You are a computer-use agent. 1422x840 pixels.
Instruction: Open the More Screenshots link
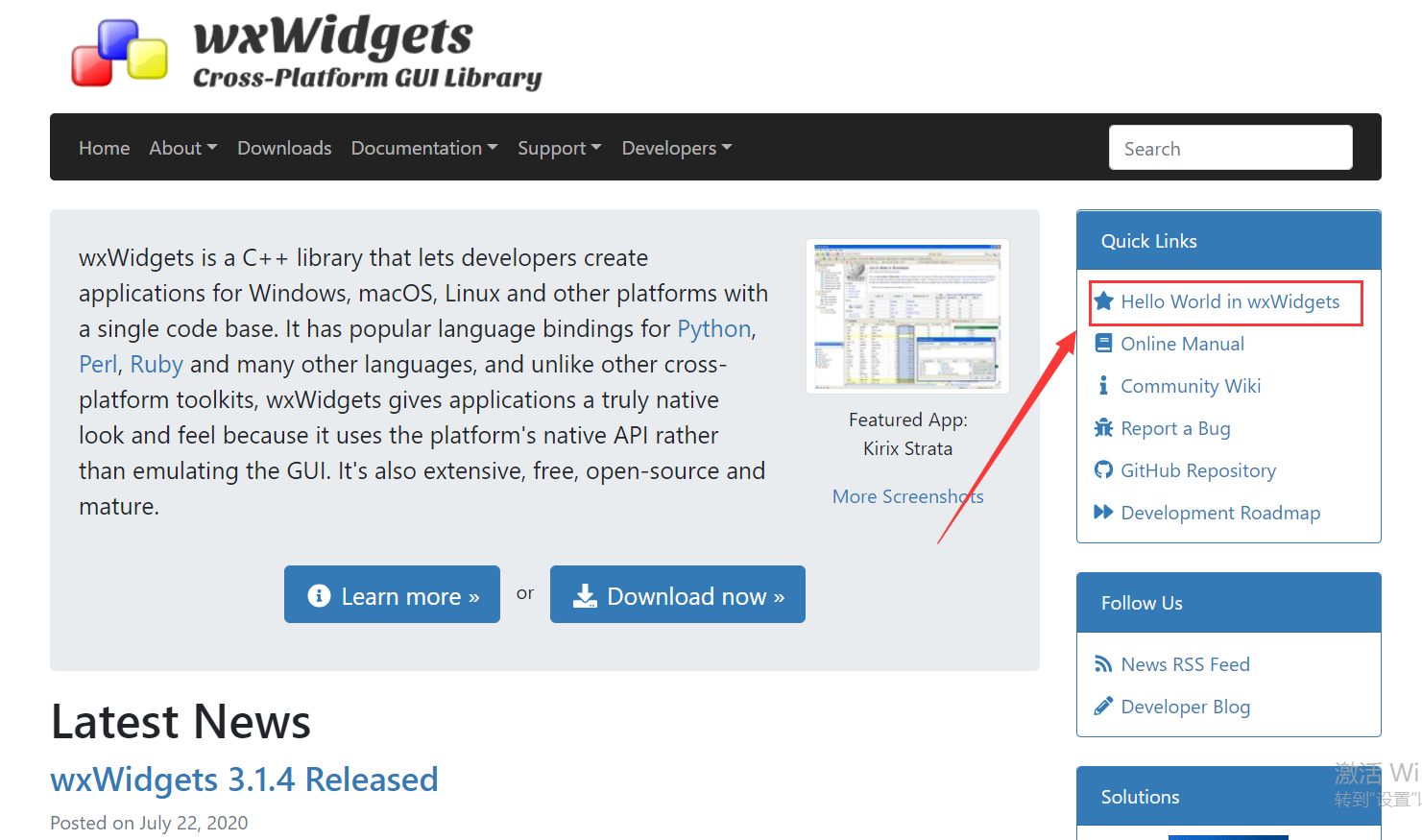coord(908,496)
